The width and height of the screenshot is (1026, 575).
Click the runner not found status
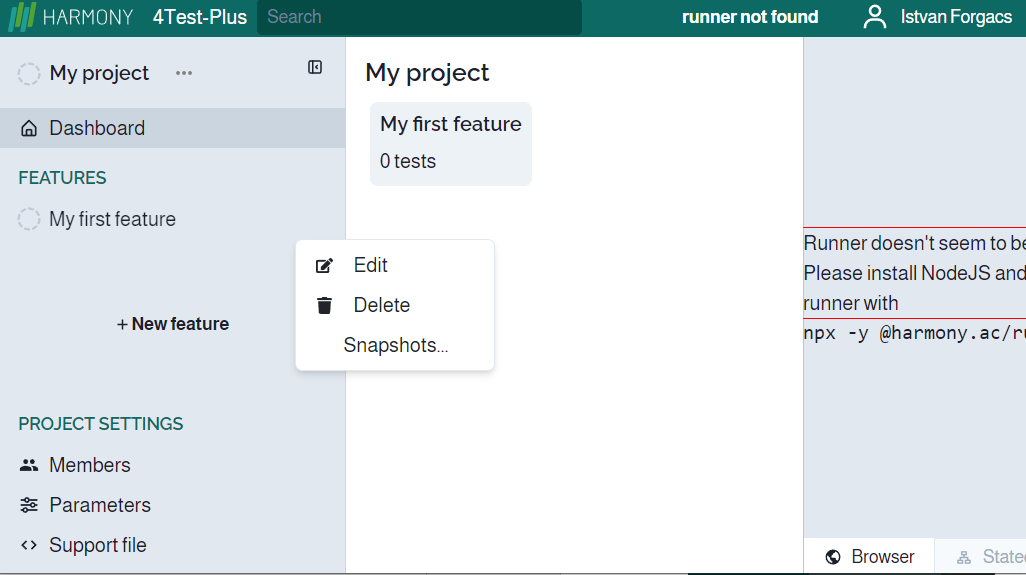pyautogui.click(x=750, y=17)
